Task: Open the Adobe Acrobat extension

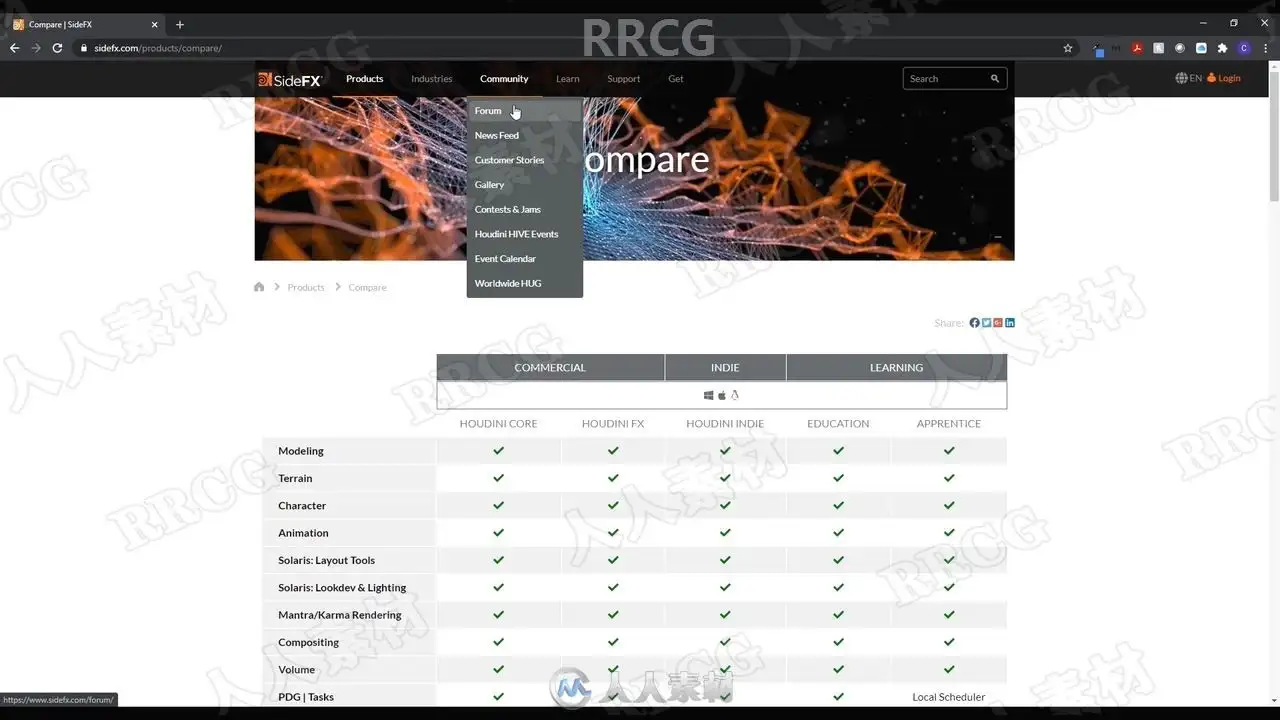Action: pyautogui.click(x=1137, y=48)
